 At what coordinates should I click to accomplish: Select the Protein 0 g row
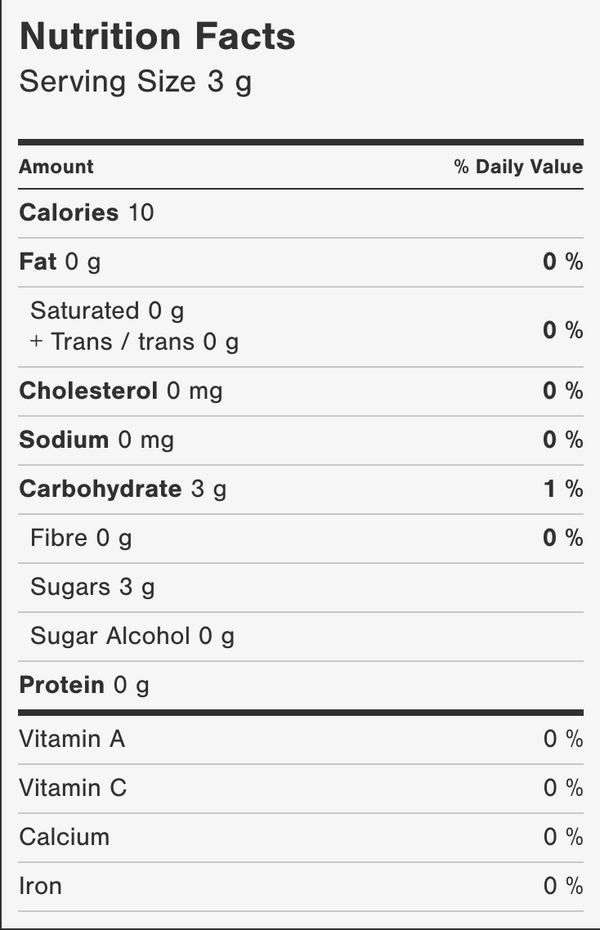[x=301, y=686]
